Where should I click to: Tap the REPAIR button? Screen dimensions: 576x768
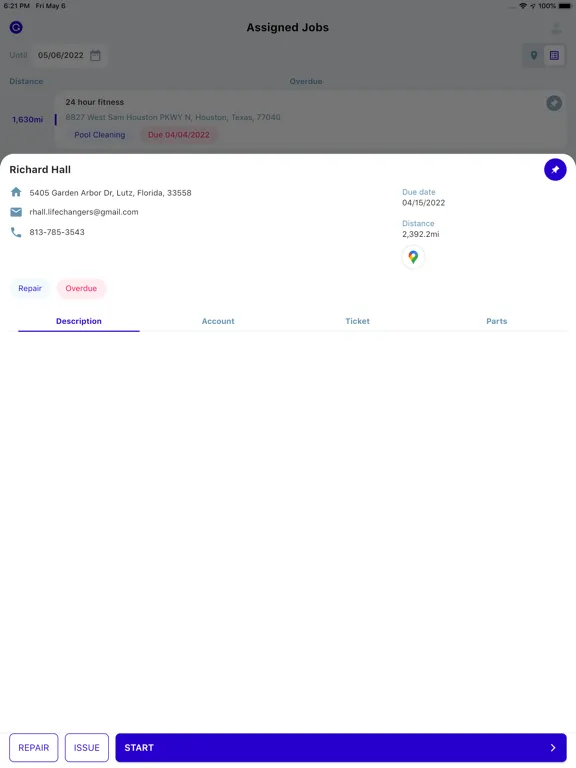[34, 747]
